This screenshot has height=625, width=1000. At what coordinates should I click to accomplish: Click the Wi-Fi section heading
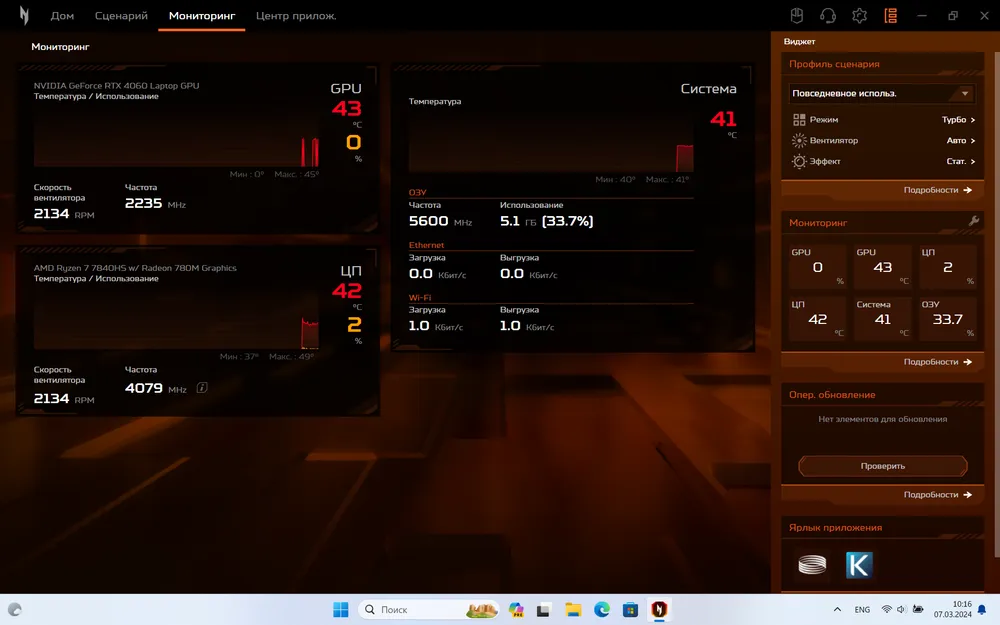point(420,298)
